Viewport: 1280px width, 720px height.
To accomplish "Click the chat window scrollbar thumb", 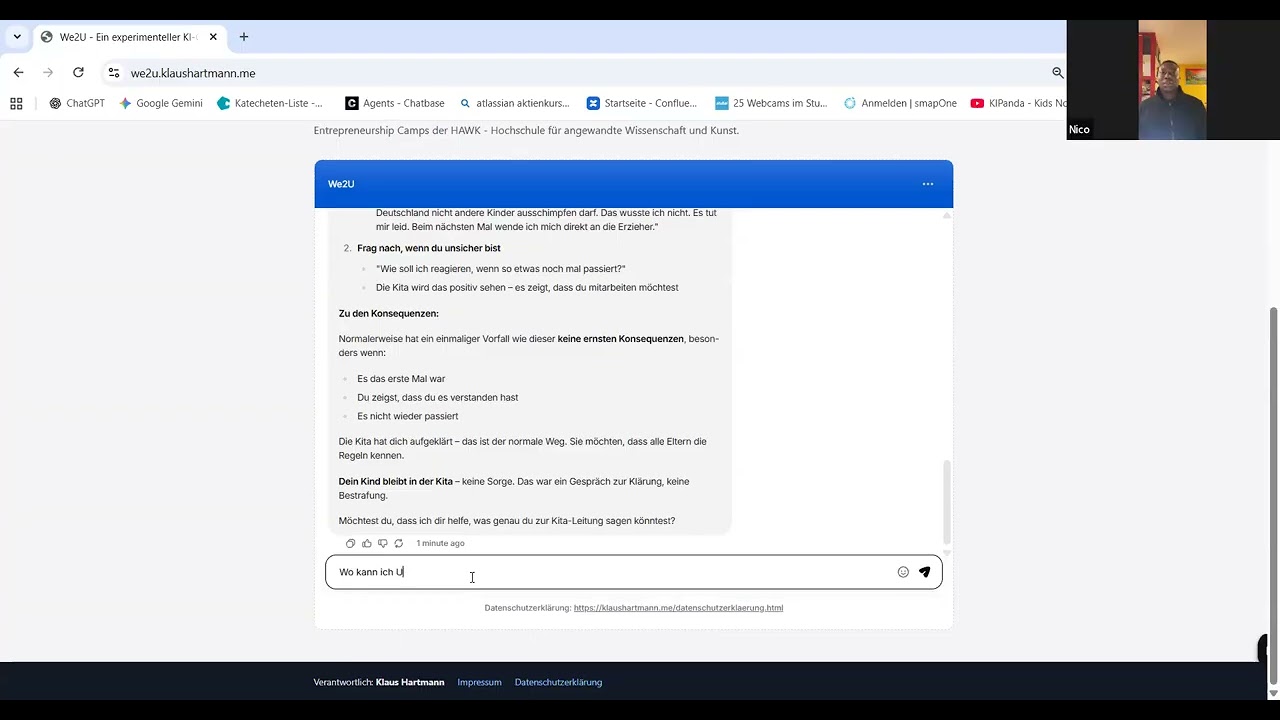I will click(x=947, y=500).
